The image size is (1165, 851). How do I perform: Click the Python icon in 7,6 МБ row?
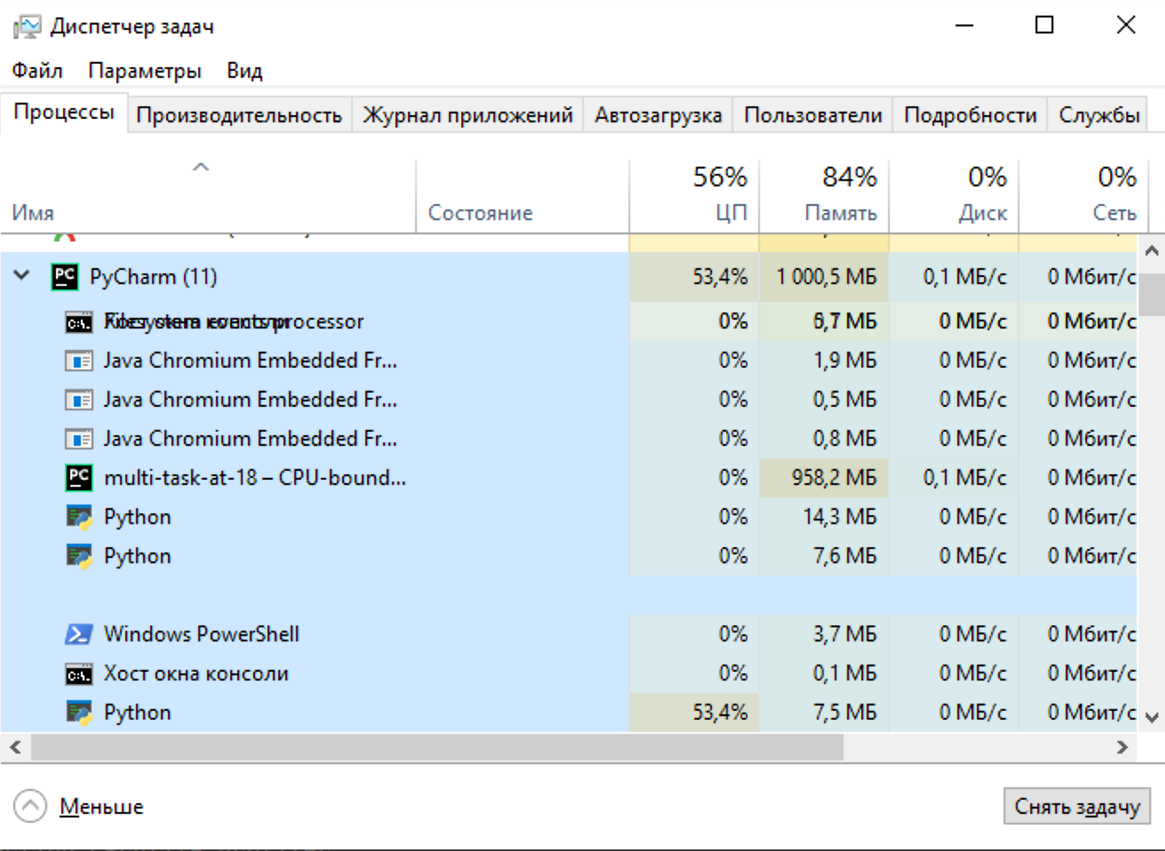[x=79, y=556]
